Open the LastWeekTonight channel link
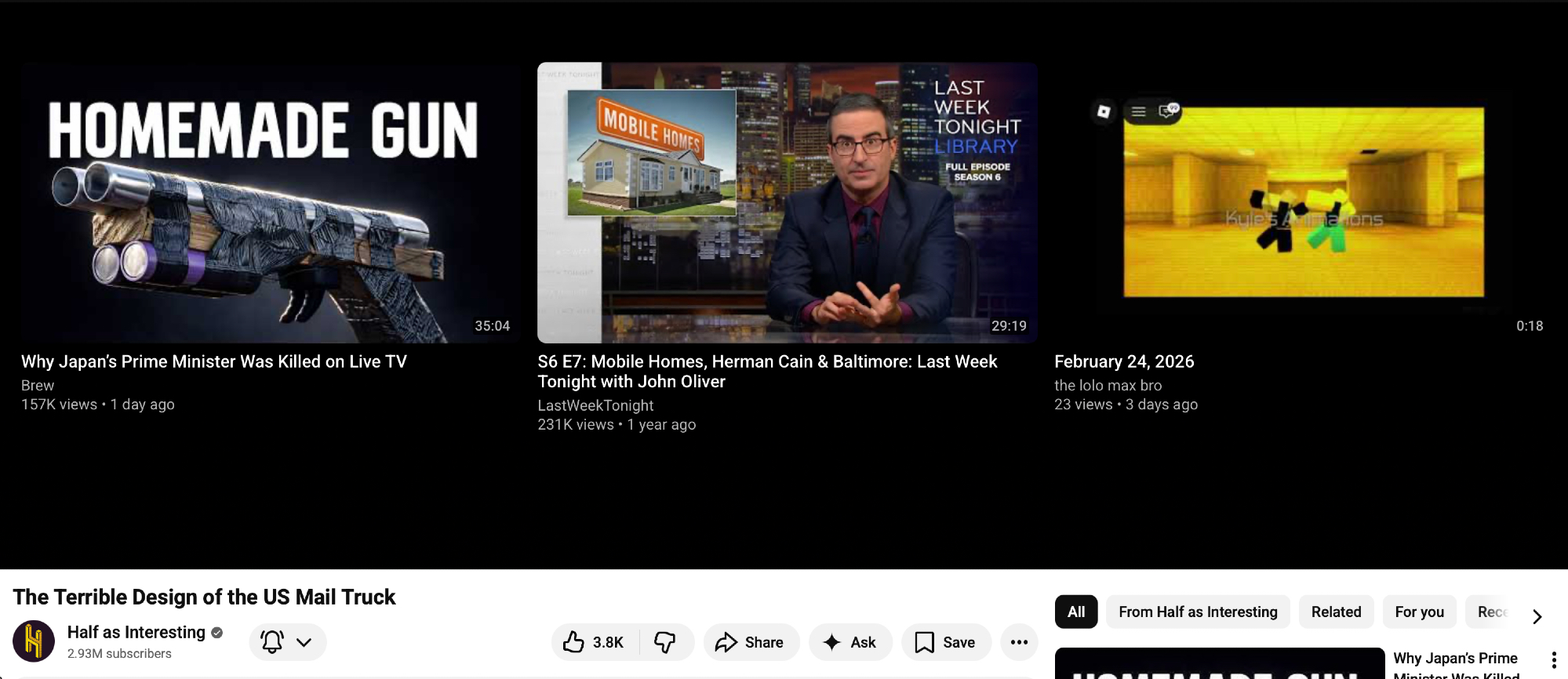This screenshot has height=679, width=1568. click(x=595, y=405)
